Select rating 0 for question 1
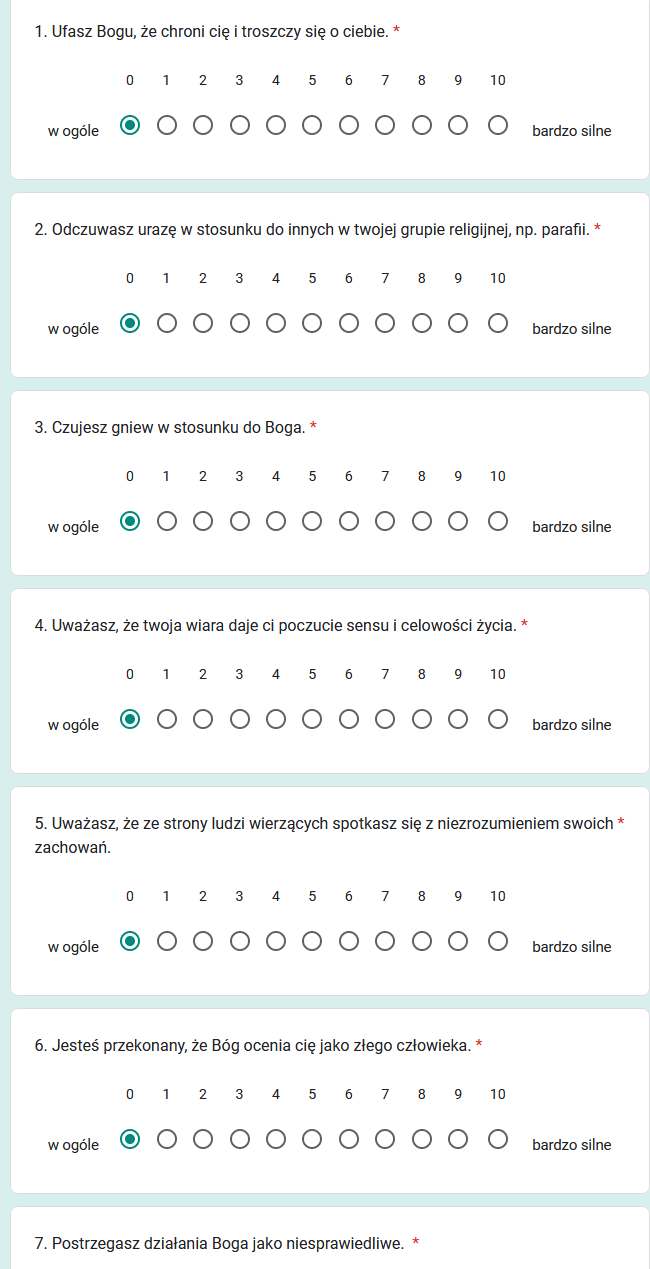650x1269 pixels. click(130, 125)
